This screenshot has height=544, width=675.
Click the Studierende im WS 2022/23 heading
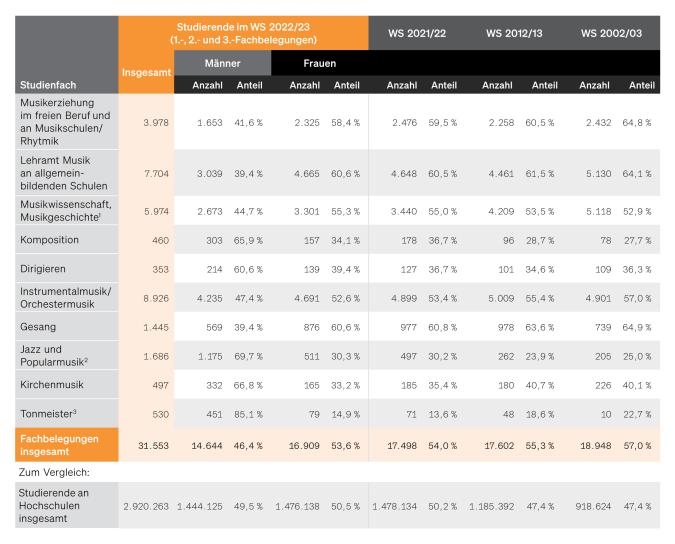coord(245,33)
